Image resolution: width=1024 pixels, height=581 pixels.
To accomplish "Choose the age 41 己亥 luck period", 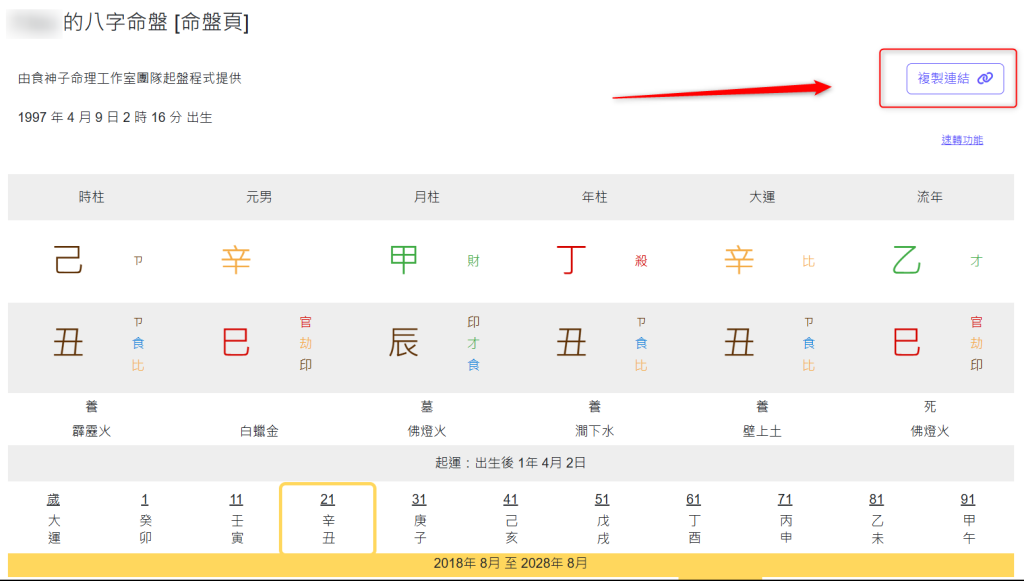I will click(x=511, y=518).
